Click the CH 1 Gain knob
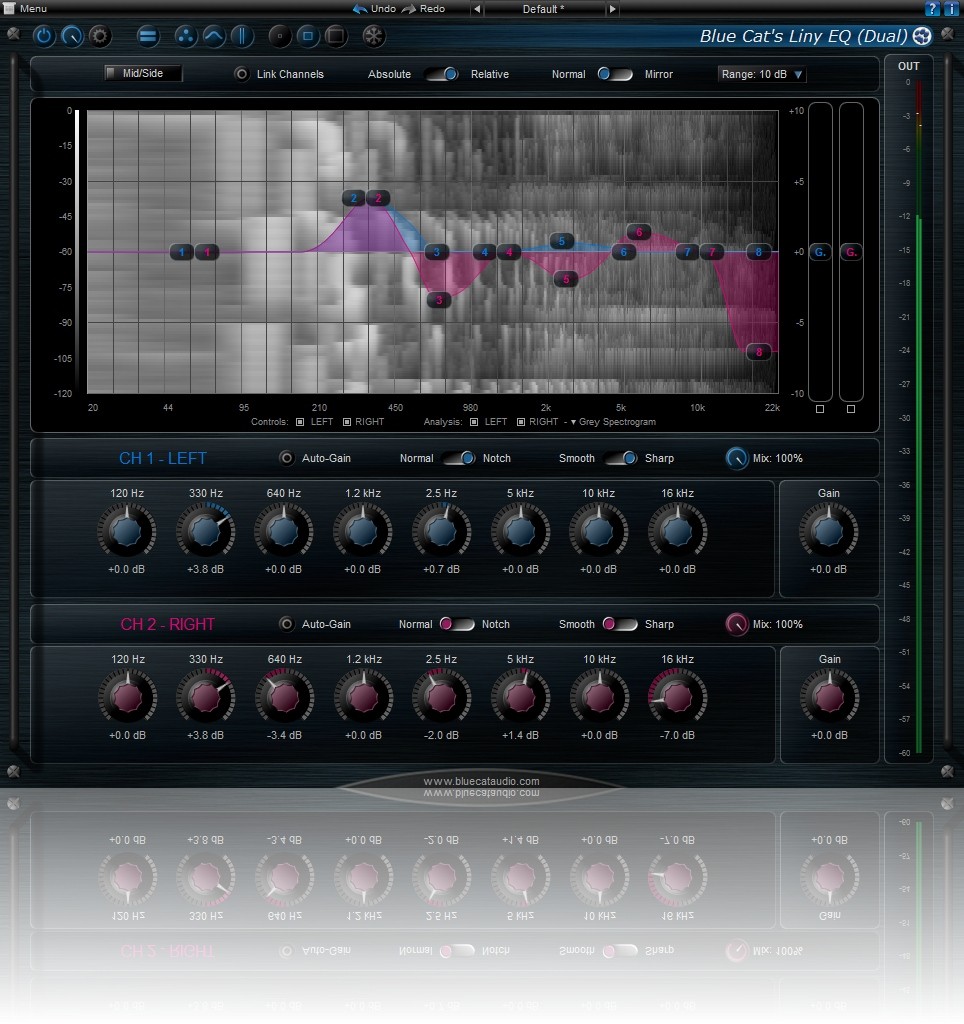 (x=829, y=532)
